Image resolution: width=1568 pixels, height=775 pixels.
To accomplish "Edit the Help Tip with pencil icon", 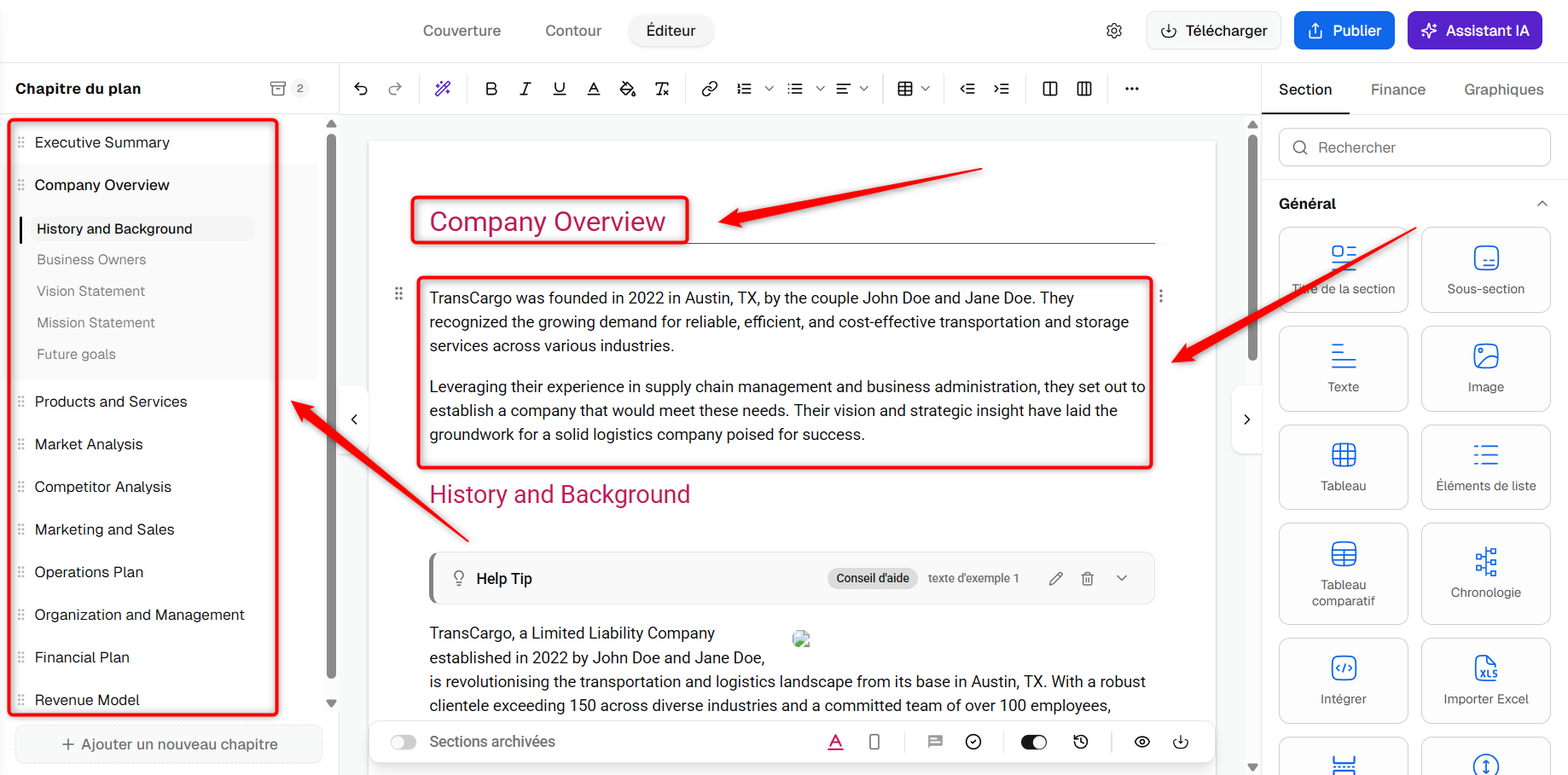I will click(1056, 579).
